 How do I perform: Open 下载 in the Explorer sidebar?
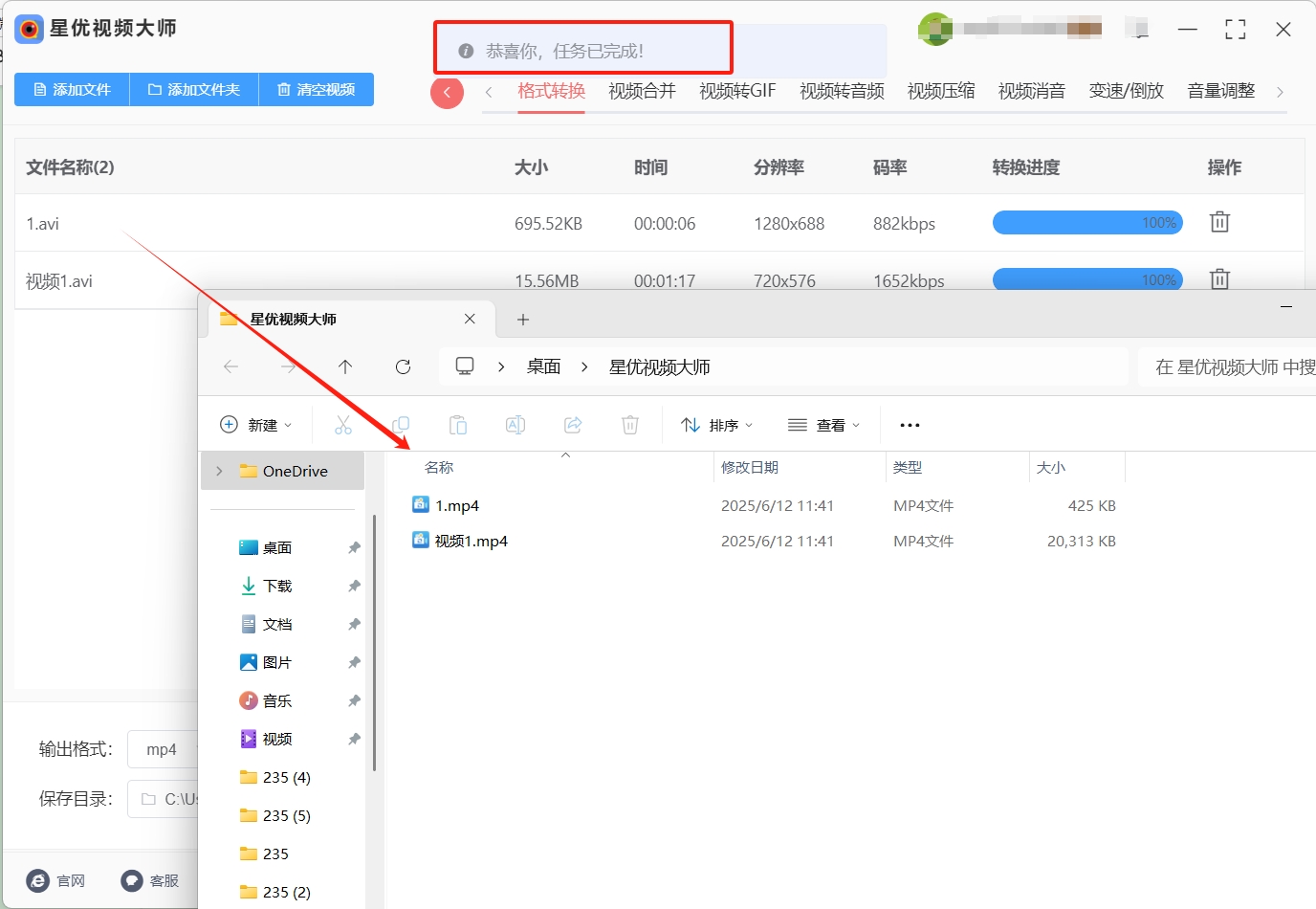coord(277,586)
